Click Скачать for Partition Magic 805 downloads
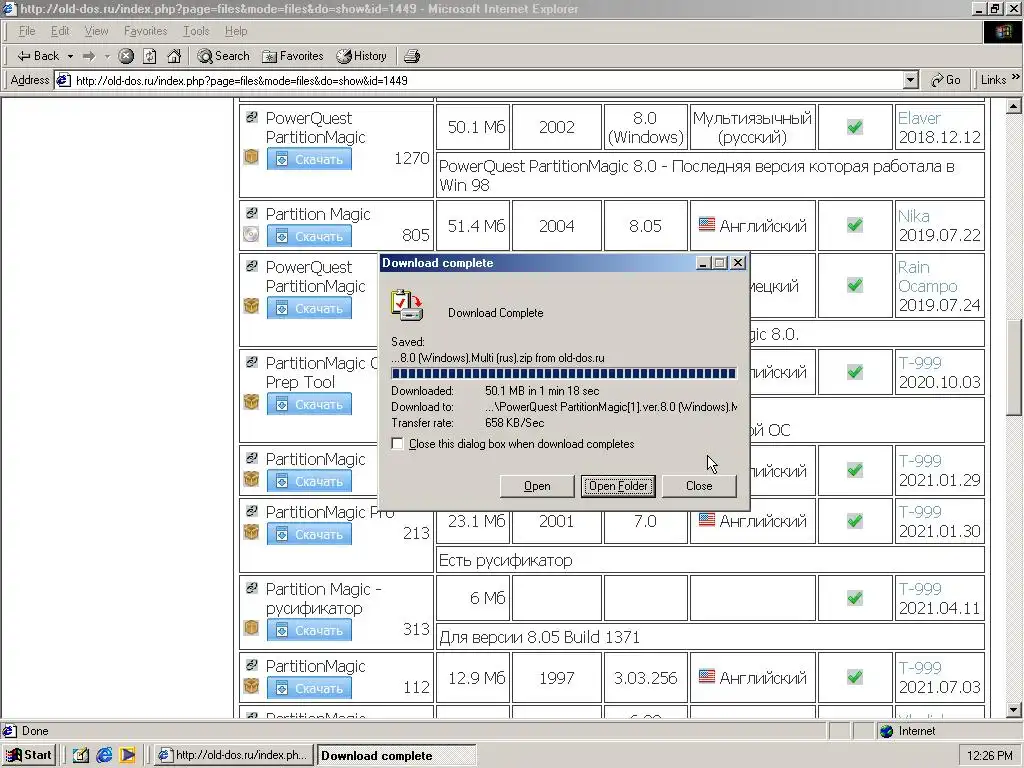The width and height of the screenshot is (1024, 768). (309, 236)
